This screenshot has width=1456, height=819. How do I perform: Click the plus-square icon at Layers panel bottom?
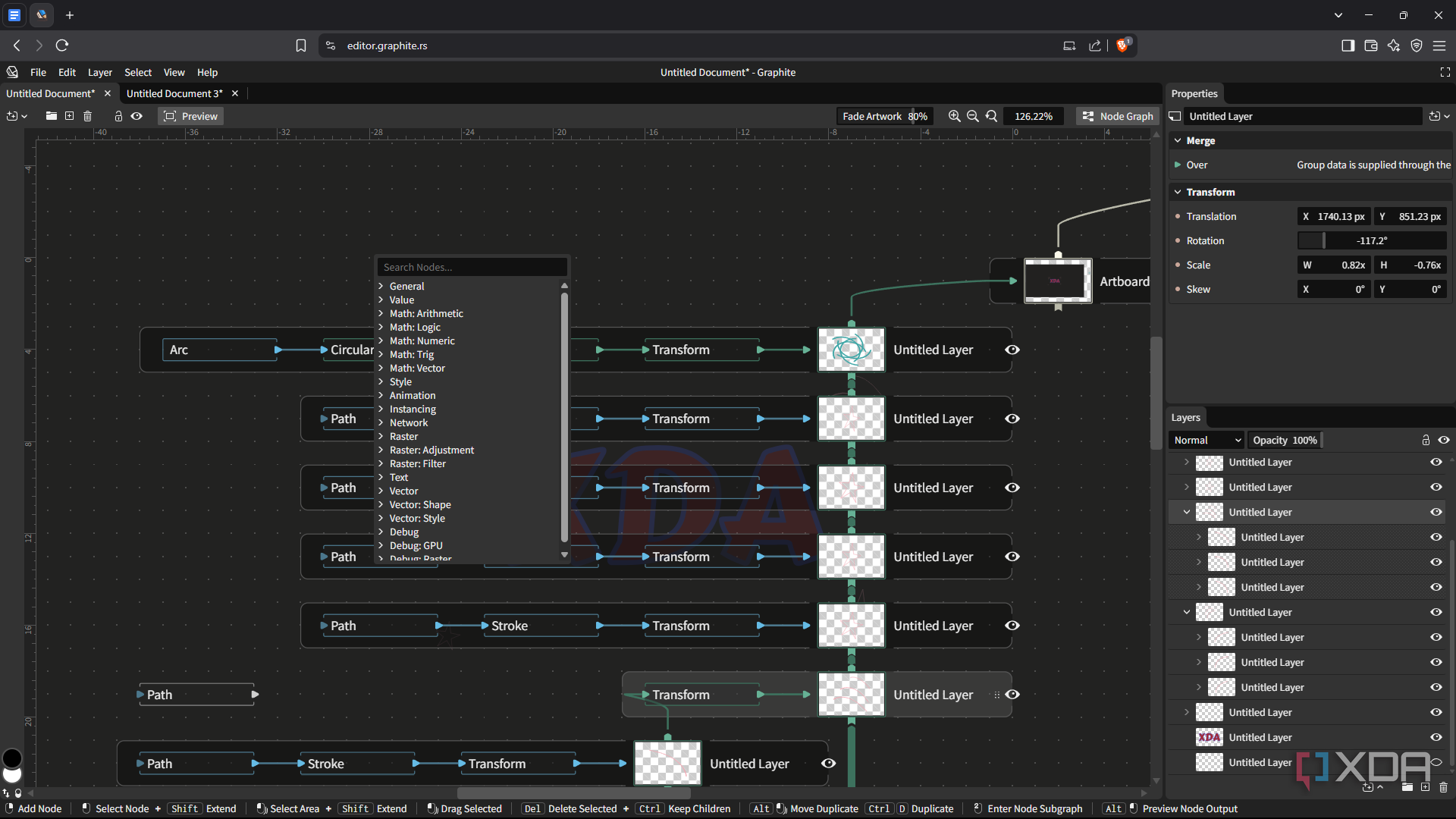coord(1425,787)
